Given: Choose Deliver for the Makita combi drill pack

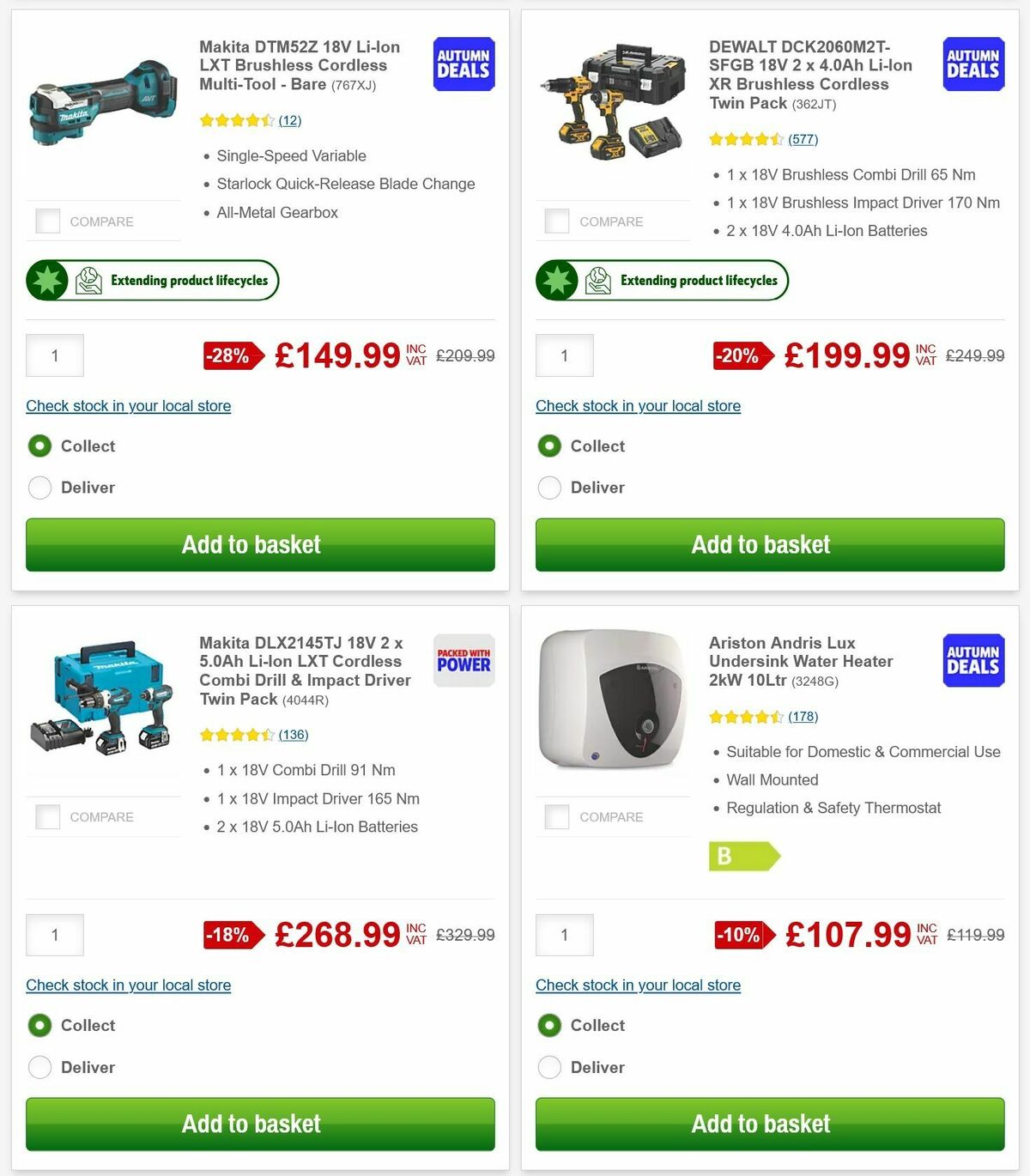Looking at the screenshot, I should click(x=39, y=1067).
